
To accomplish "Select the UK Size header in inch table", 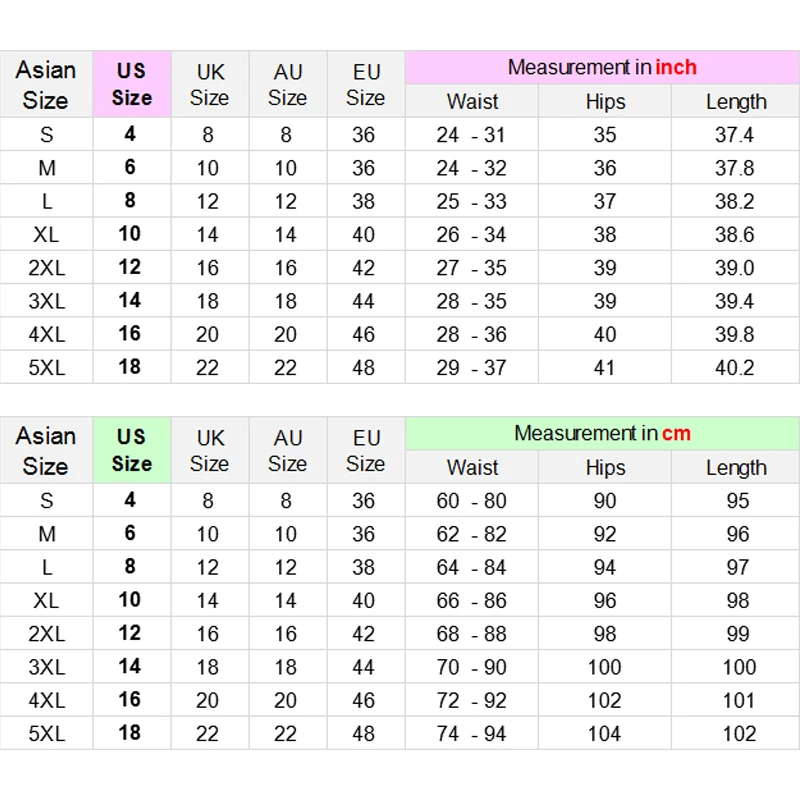I will [x=210, y=84].
